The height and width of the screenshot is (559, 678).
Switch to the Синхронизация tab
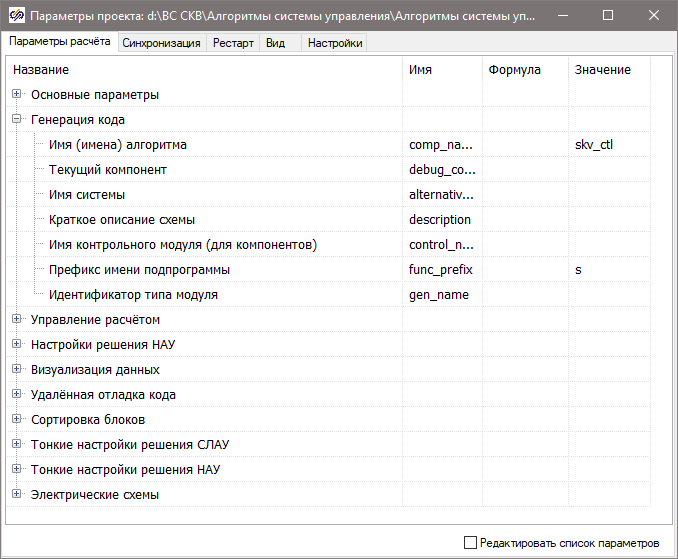pyautogui.click(x=161, y=43)
